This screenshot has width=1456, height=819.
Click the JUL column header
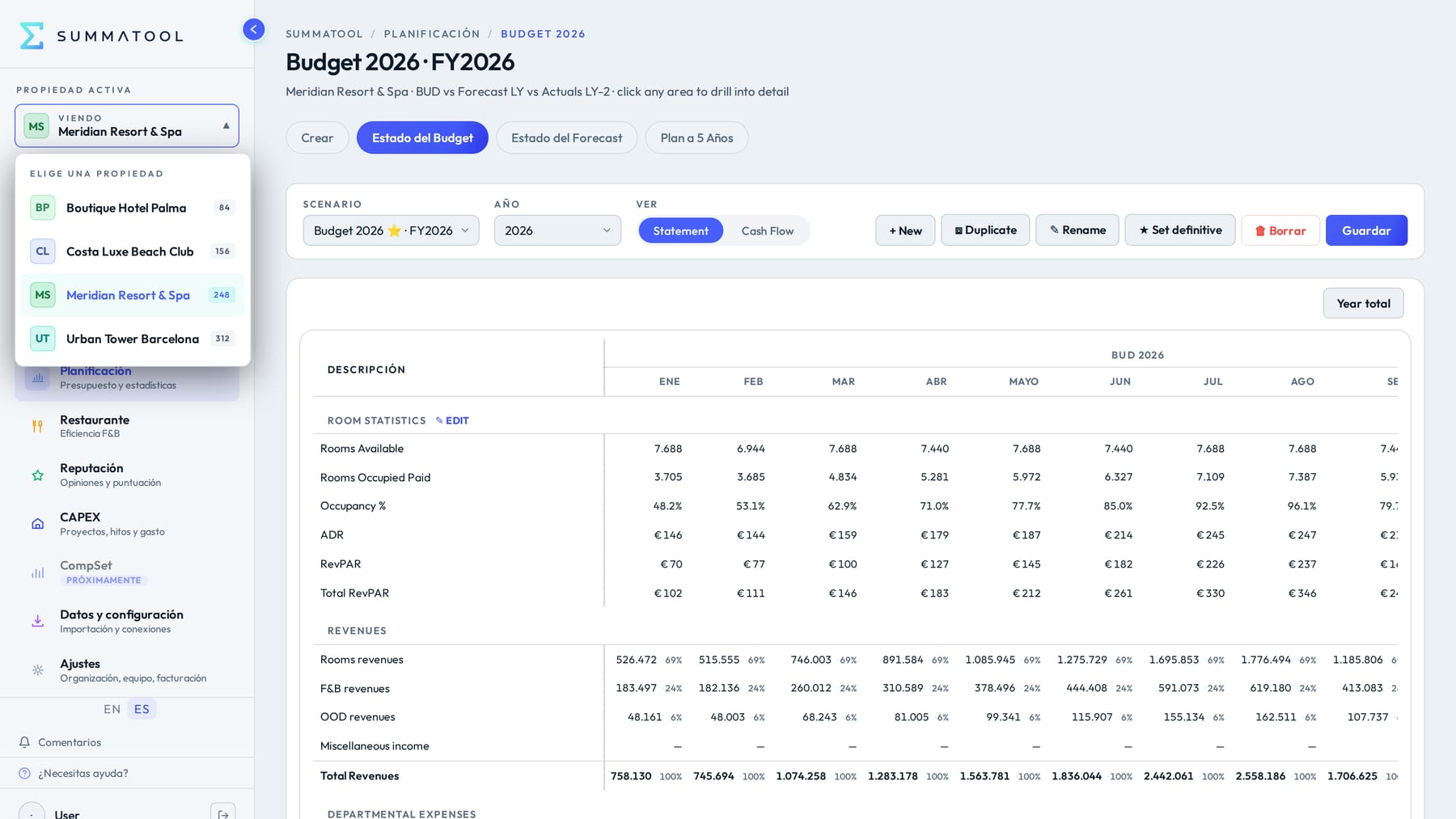(1213, 382)
